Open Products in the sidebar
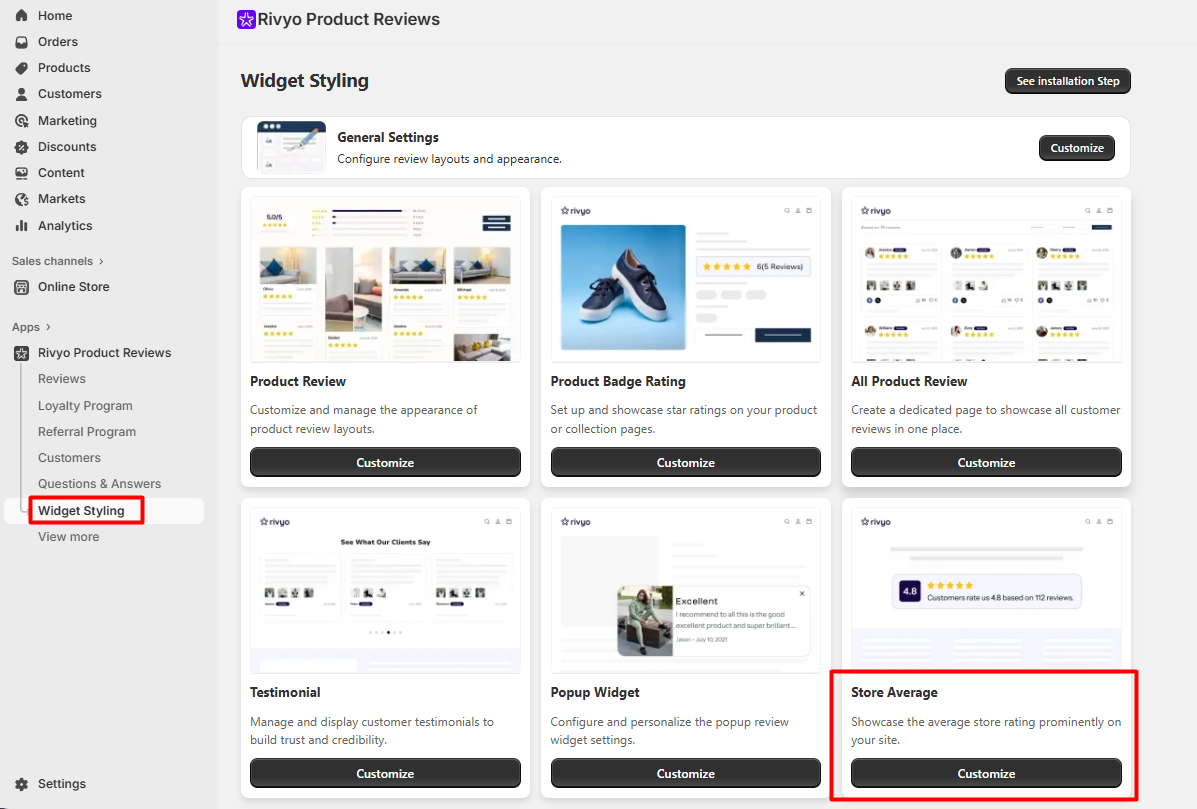The image size is (1197, 809). (x=64, y=68)
